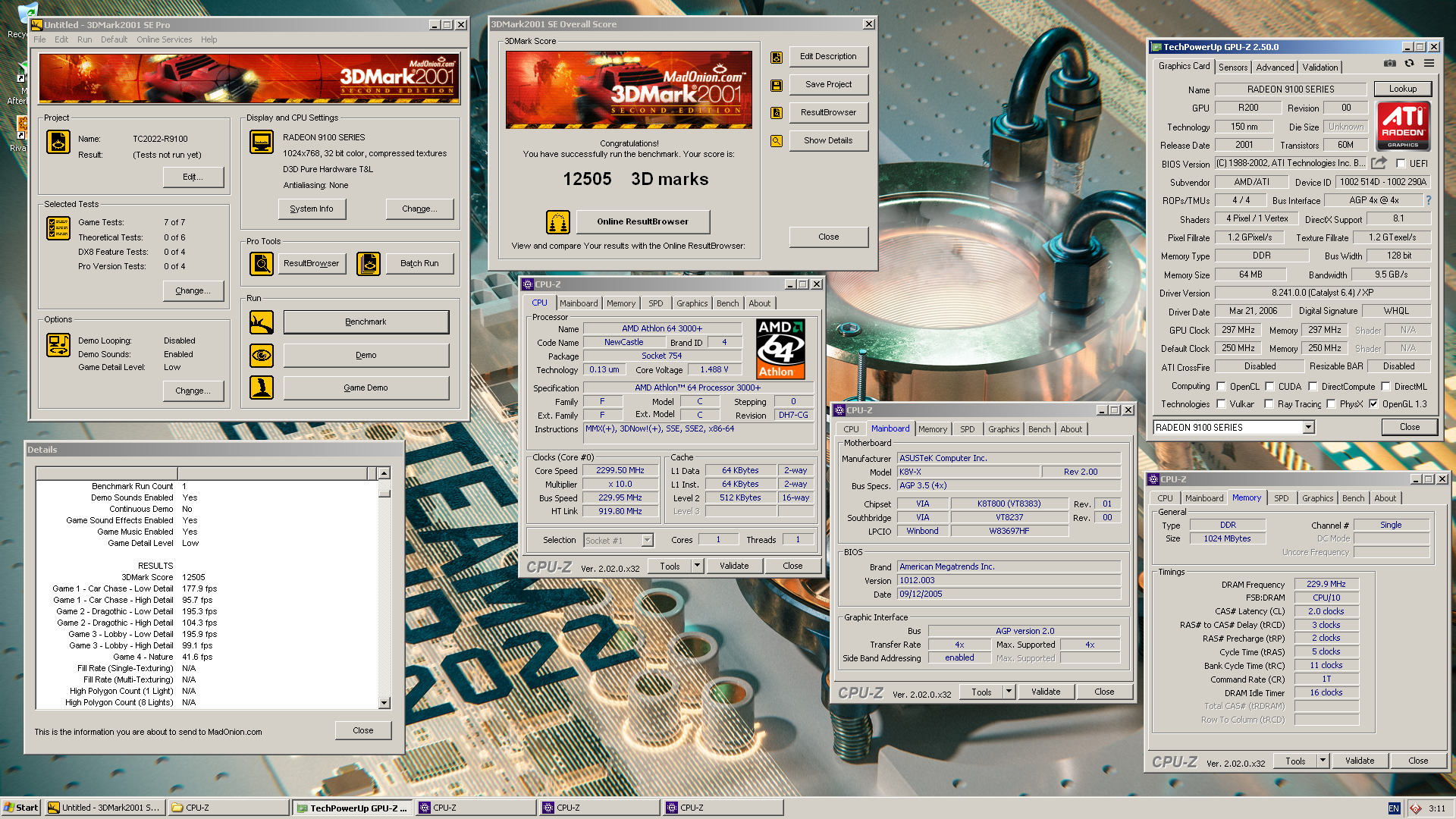
Task: Expand the Tools arrow in the CPU-Z Mainboard window
Action: [x=1009, y=692]
